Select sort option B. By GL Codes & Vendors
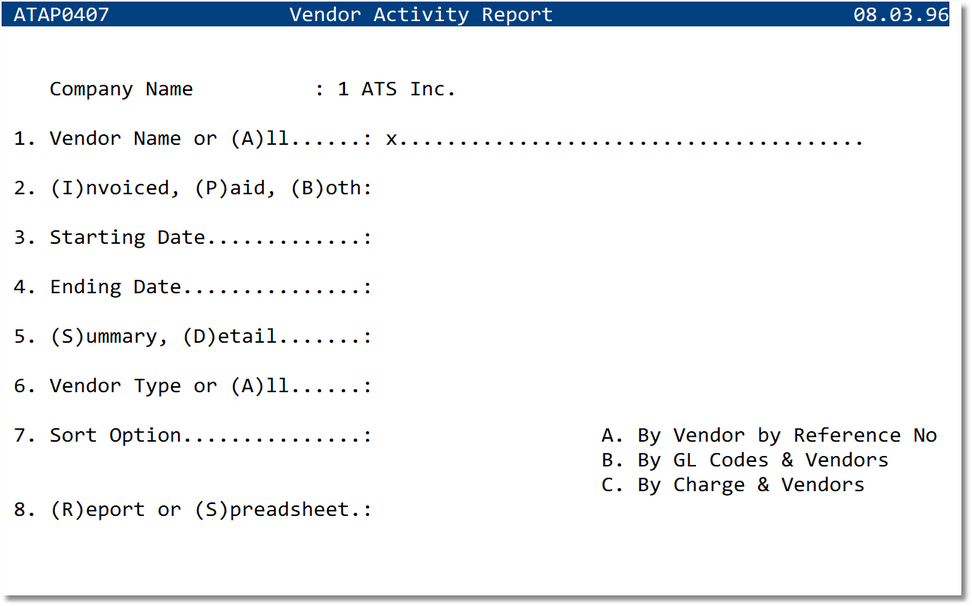The image size is (972, 606). point(746,460)
